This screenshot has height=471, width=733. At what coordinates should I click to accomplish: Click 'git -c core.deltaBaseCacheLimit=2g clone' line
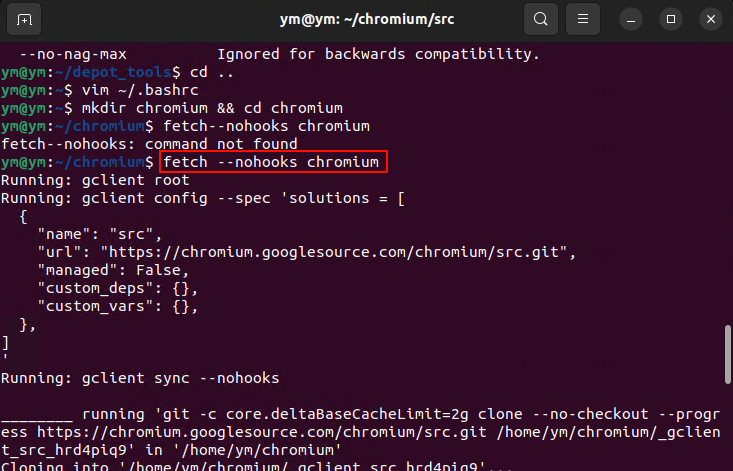click(360, 414)
